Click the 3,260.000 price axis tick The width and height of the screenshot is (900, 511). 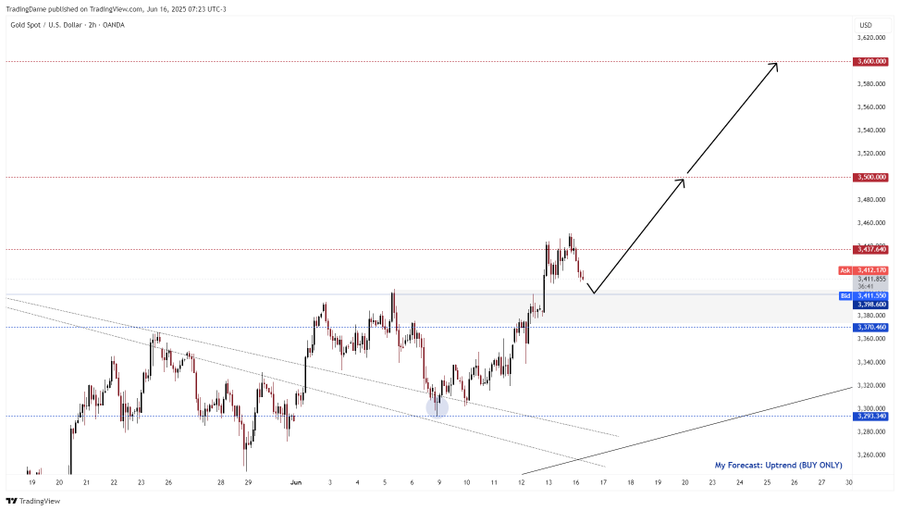pos(871,455)
